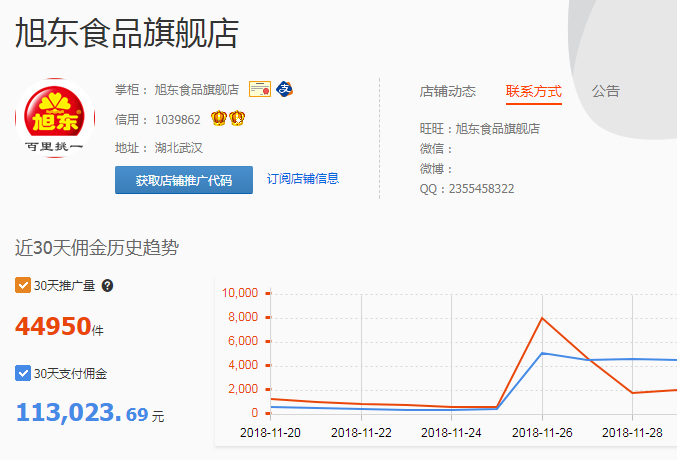677x460 pixels.
Task: Click the 旺旺 contact 旭东食品旗舰店
Action: tap(497, 129)
